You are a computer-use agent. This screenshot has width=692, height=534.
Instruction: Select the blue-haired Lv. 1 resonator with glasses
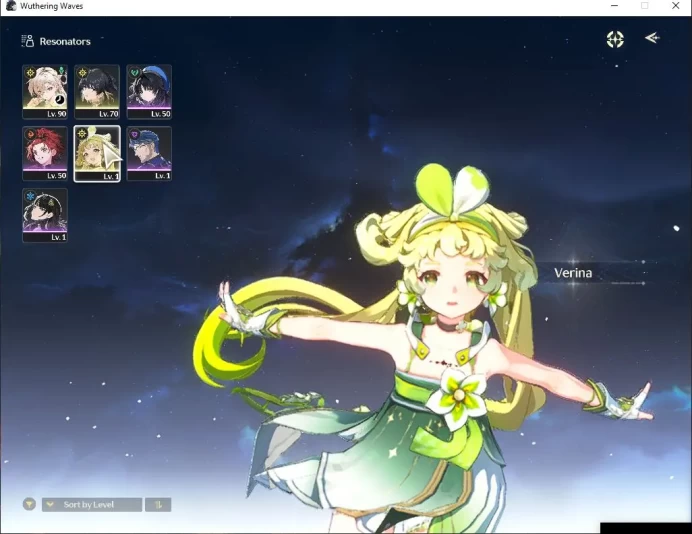(x=149, y=154)
